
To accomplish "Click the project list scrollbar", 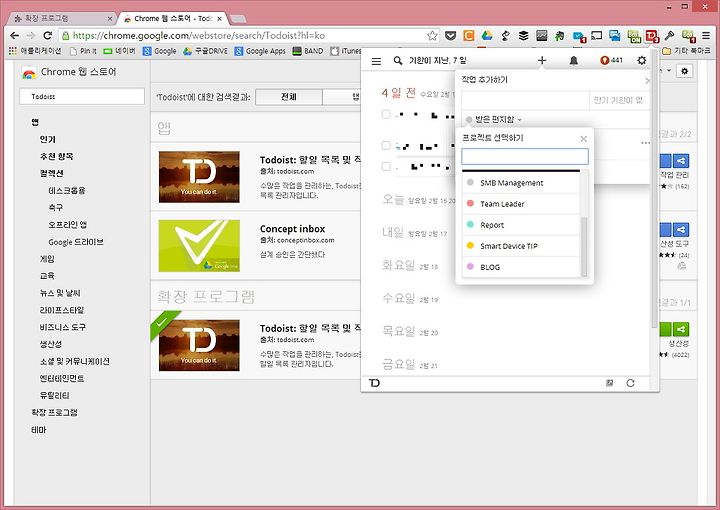I will click(x=584, y=247).
